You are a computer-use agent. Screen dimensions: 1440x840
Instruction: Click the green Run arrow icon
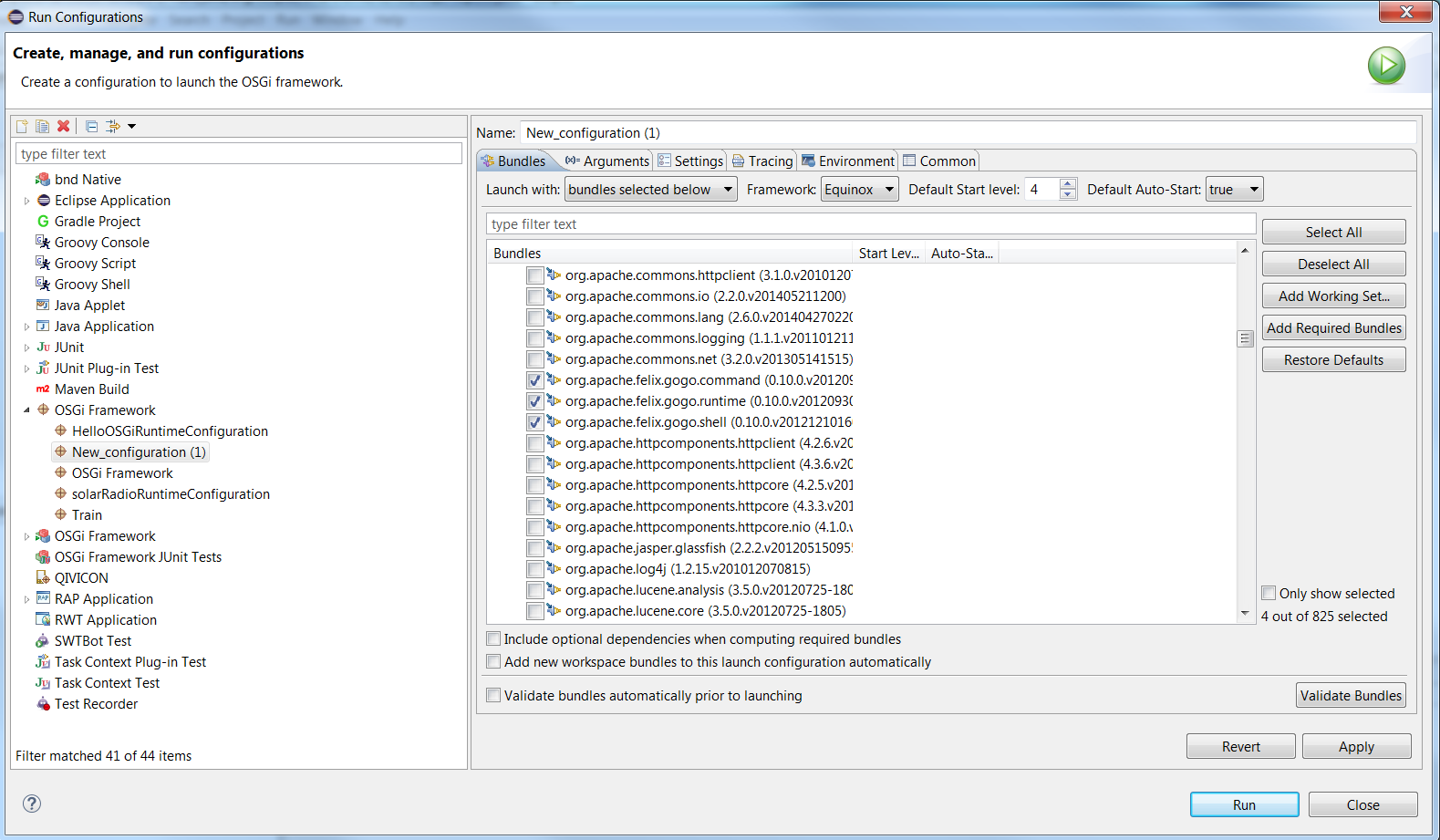(x=1385, y=66)
